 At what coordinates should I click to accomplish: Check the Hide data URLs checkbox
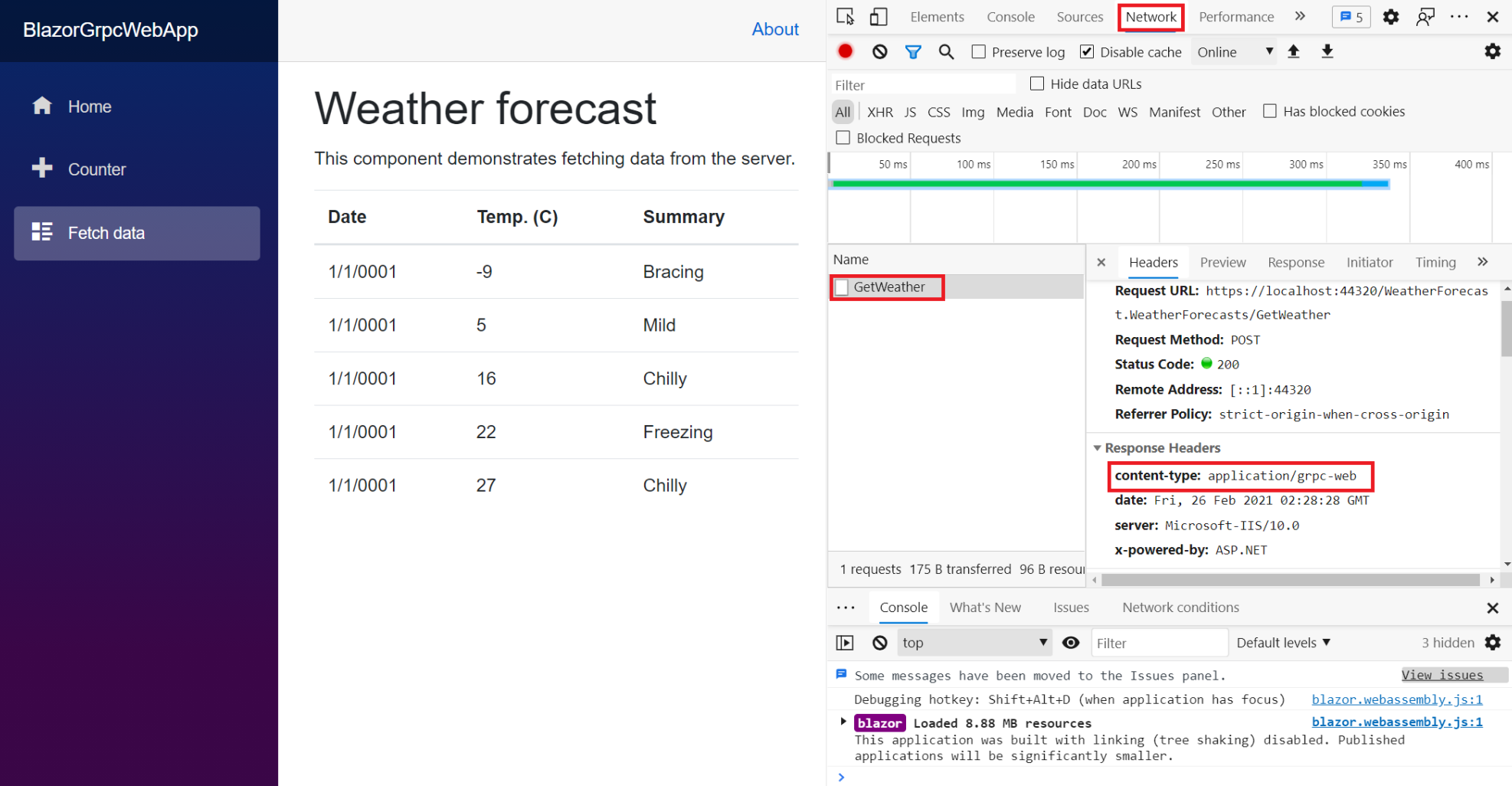(x=1037, y=84)
